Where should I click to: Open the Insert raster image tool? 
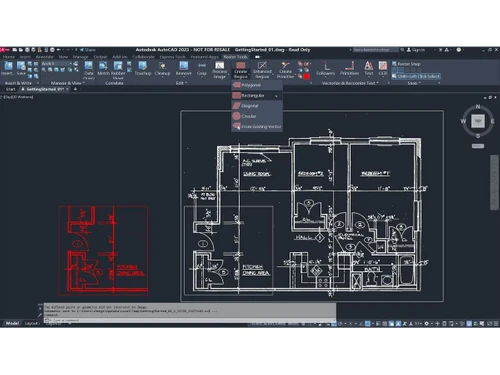[x=8, y=68]
